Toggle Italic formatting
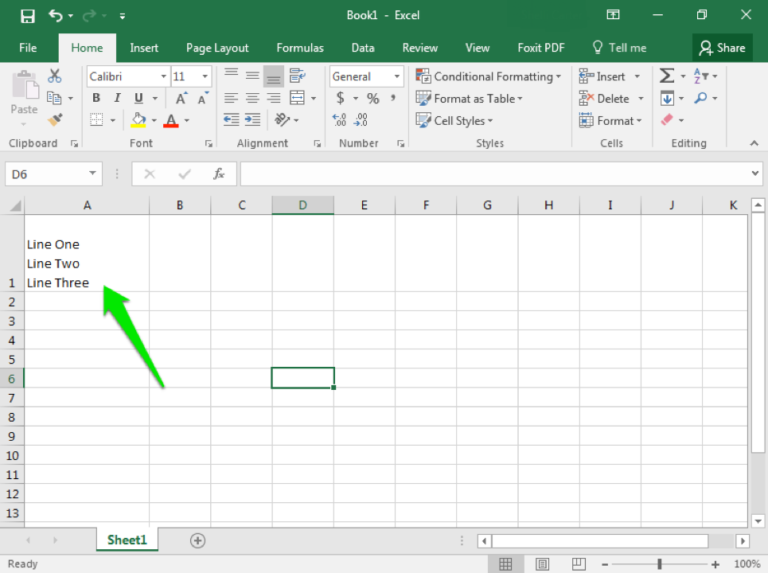The width and height of the screenshot is (768, 573). tap(117, 98)
